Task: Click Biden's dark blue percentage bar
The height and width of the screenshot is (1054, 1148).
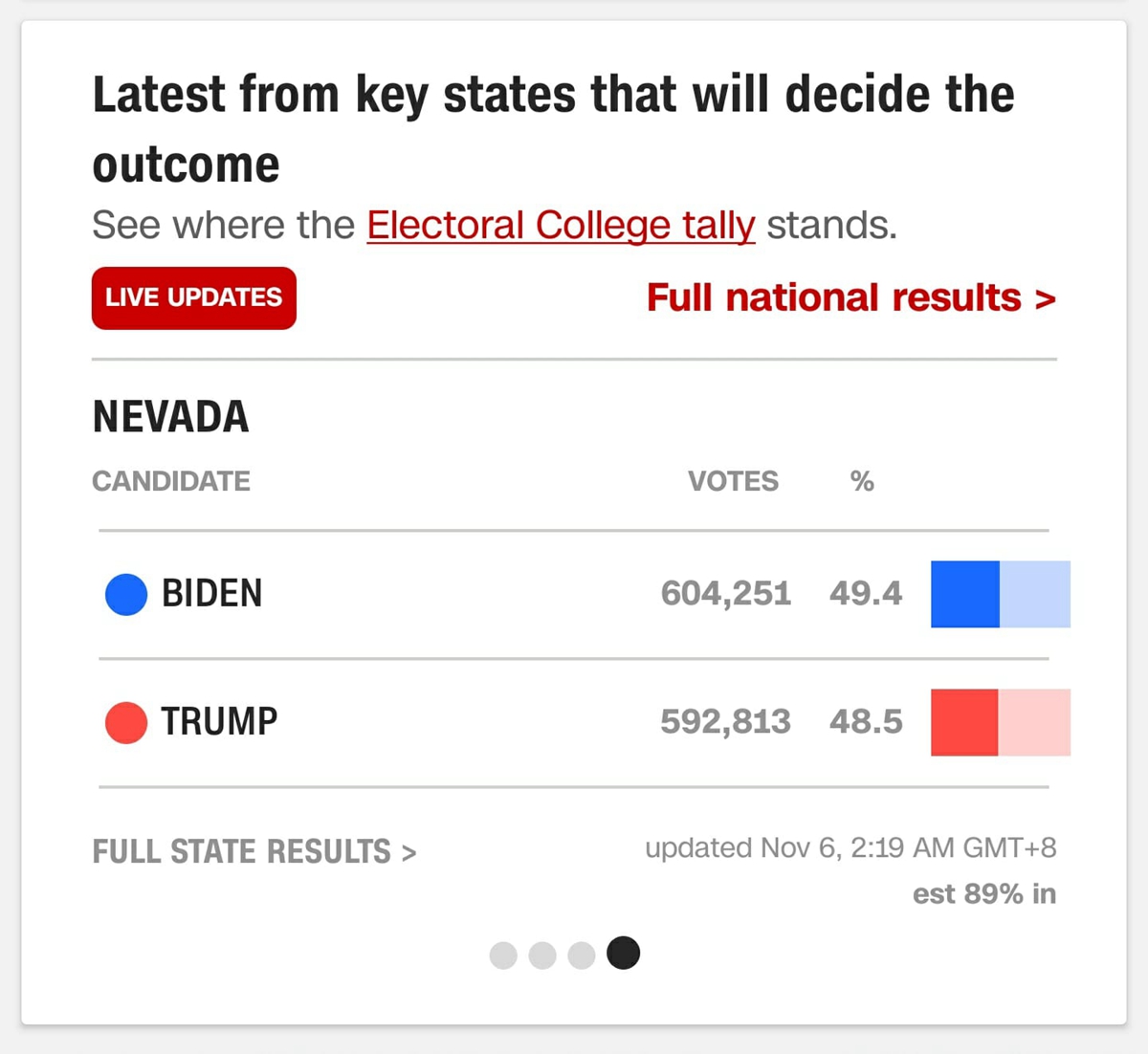Action: click(965, 594)
